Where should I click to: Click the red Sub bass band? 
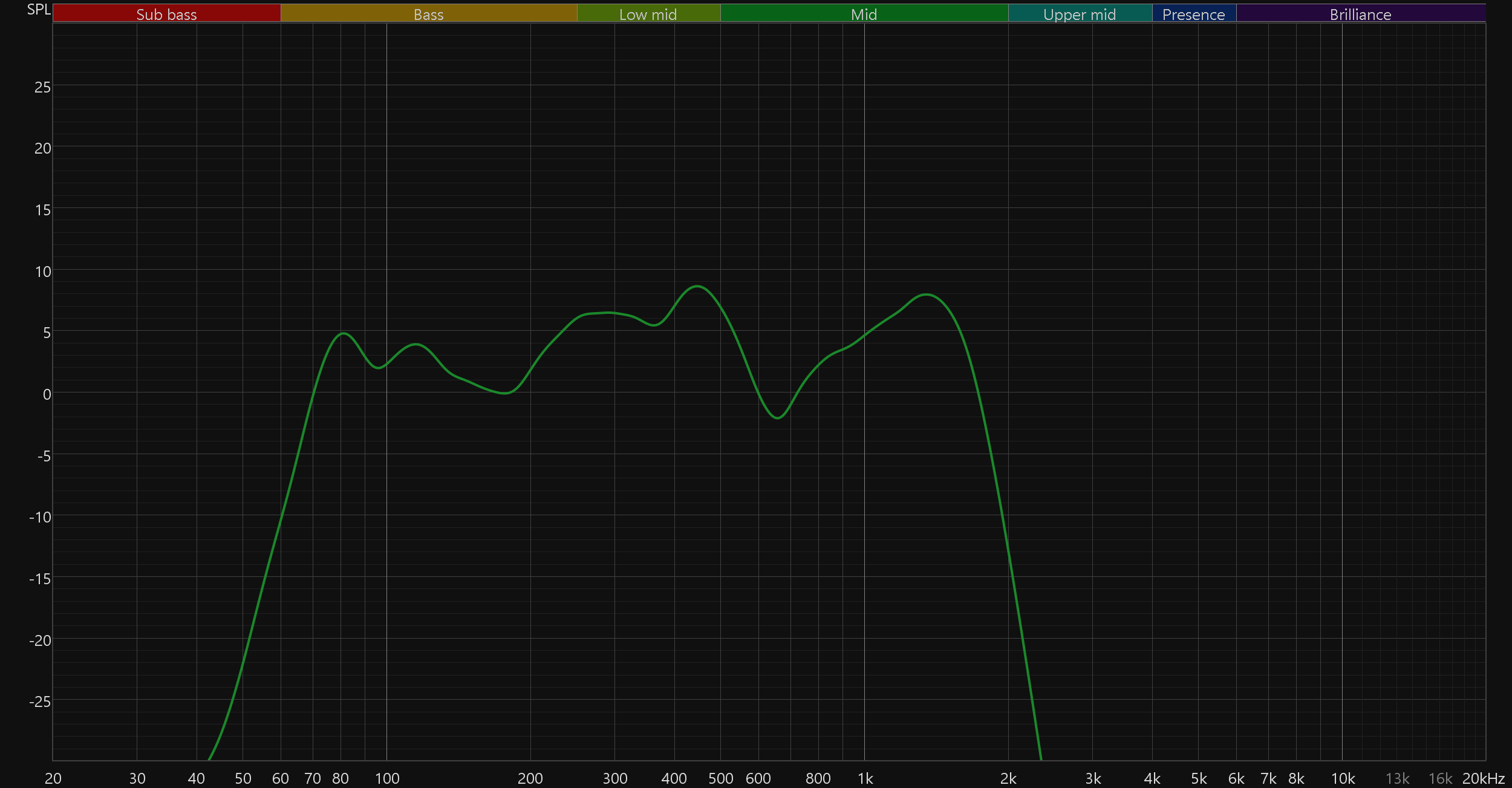click(x=166, y=13)
